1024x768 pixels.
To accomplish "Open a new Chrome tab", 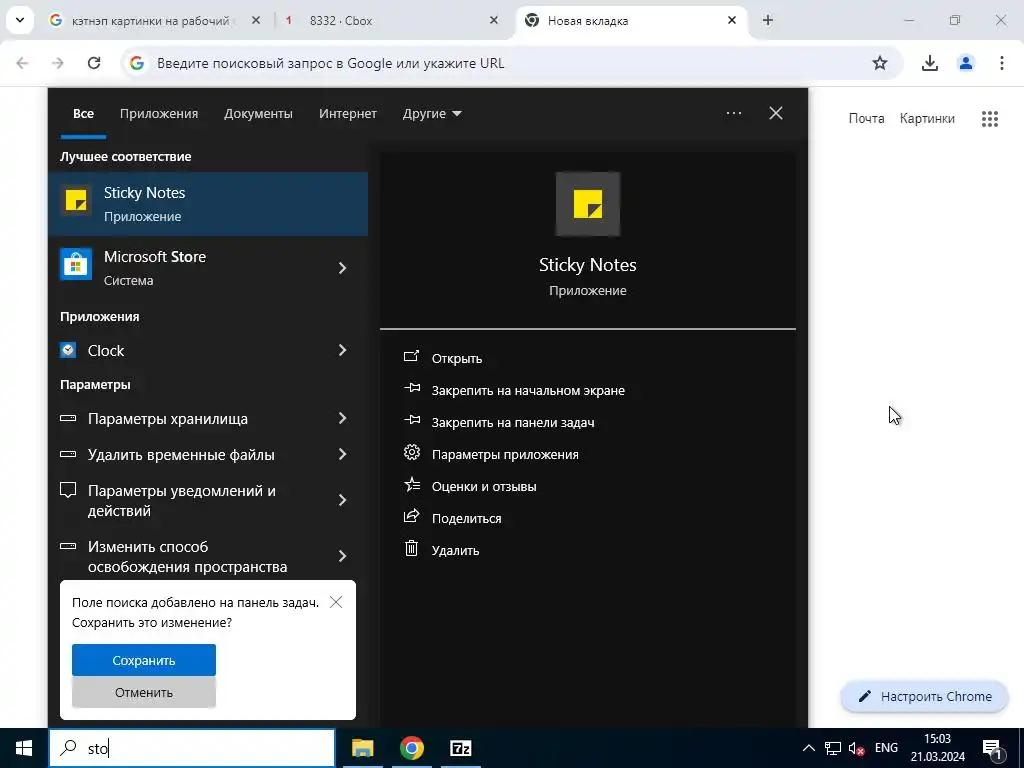I will (x=768, y=20).
